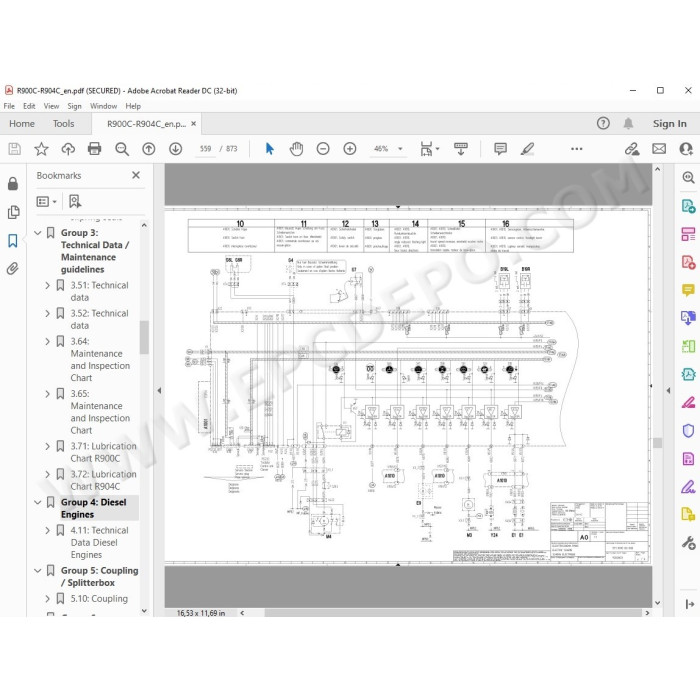
Task: Click Sign In
Action: (x=669, y=124)
